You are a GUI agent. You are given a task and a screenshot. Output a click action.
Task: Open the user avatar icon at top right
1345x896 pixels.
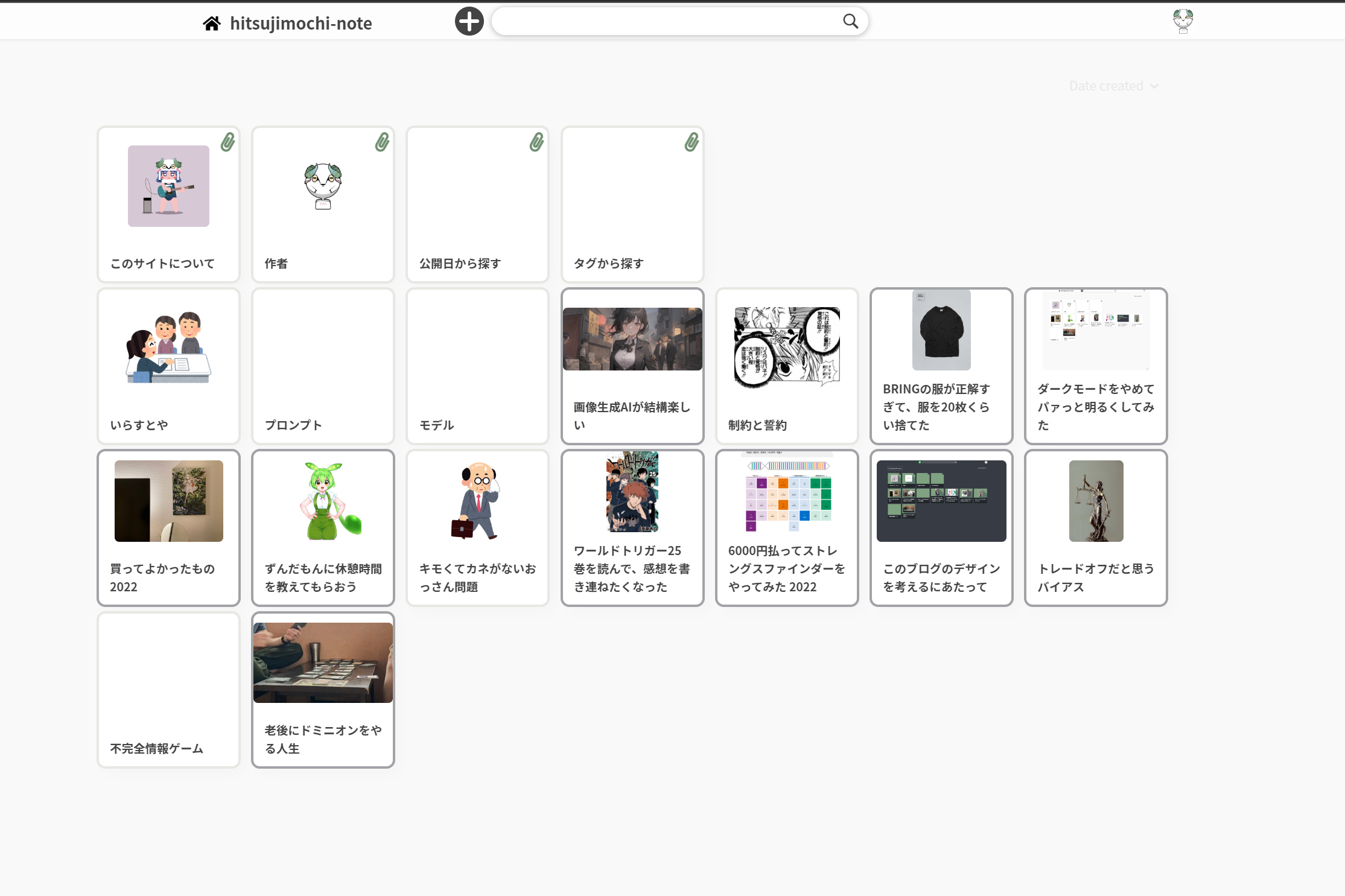(x=1183, y=21)
